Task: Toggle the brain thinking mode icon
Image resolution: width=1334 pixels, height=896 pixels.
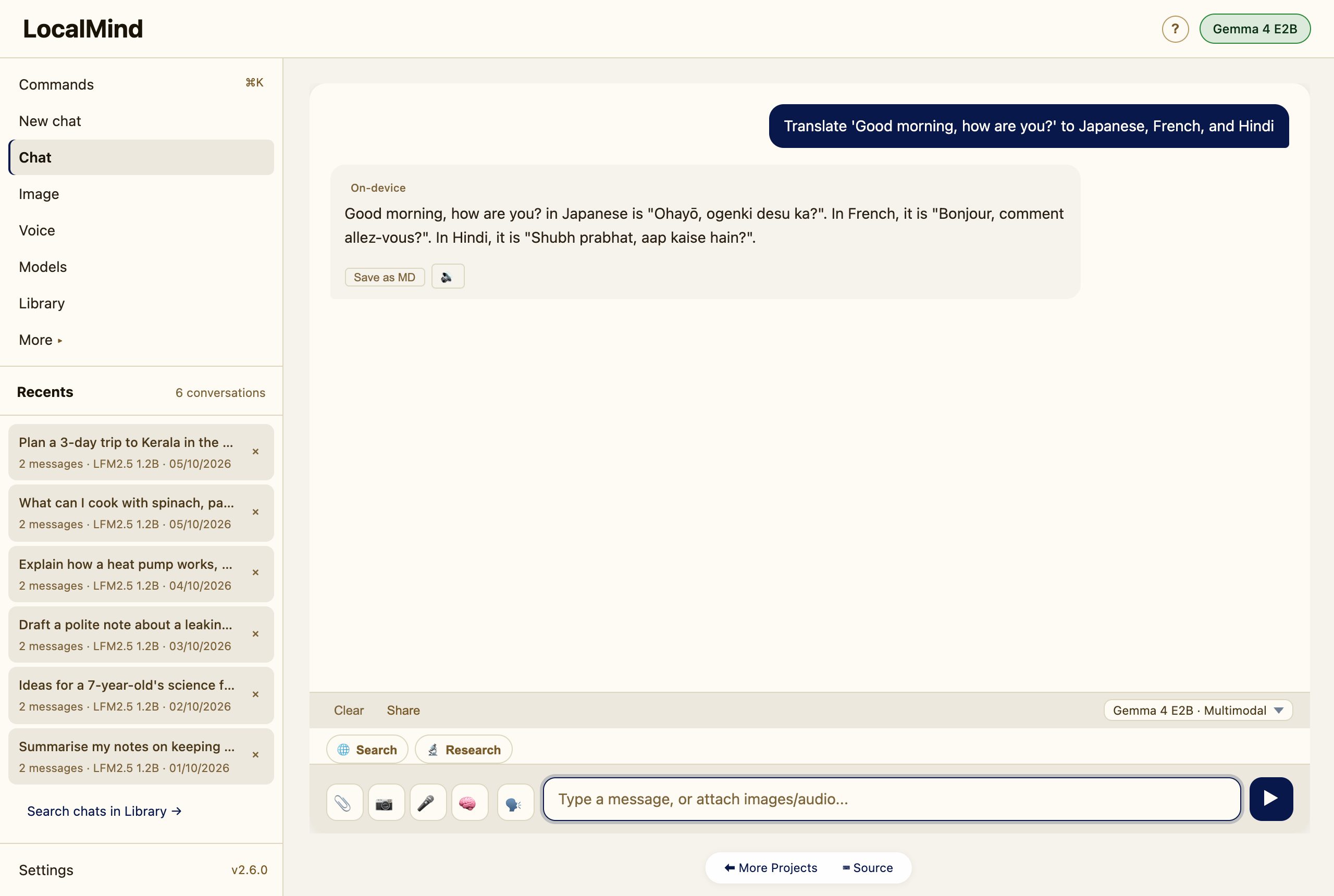Action: 469,802
